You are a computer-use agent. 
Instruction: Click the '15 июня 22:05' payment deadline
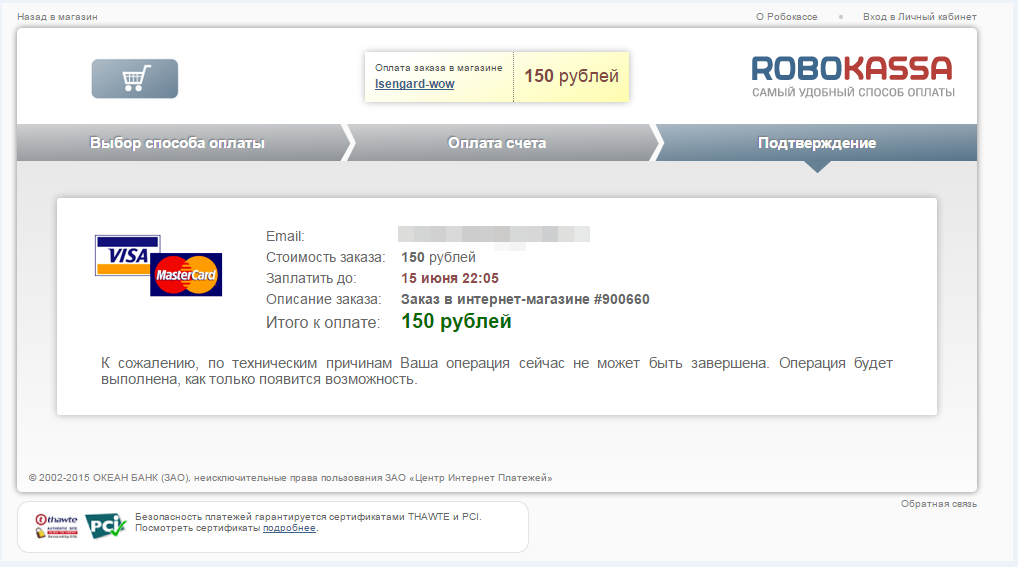(x=449, y=278)
